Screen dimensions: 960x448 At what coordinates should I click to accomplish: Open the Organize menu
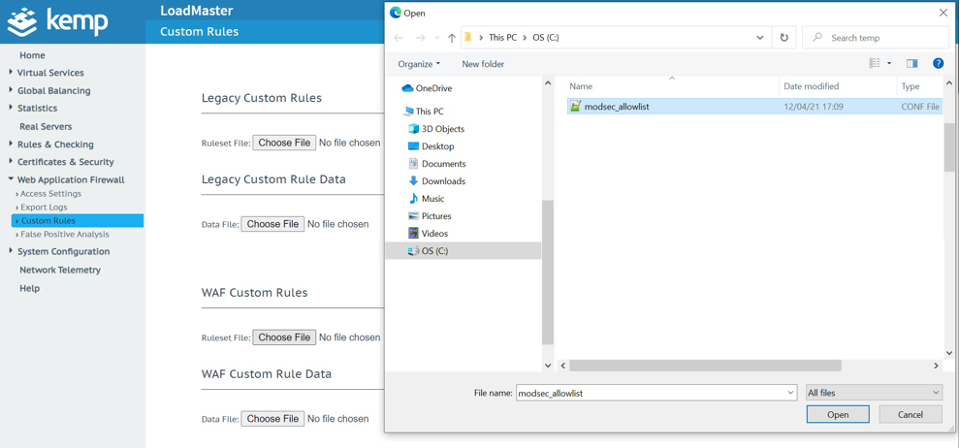418,64
